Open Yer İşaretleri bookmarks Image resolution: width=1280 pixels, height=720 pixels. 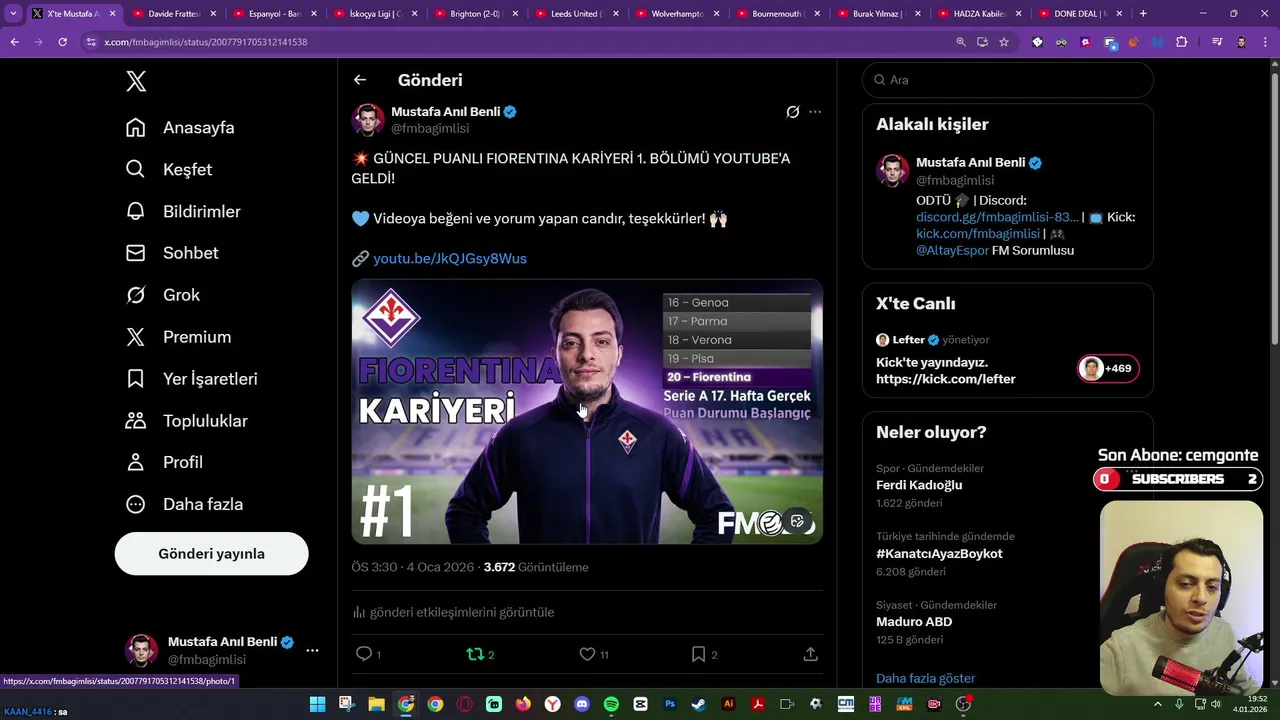tap(192, 379)
